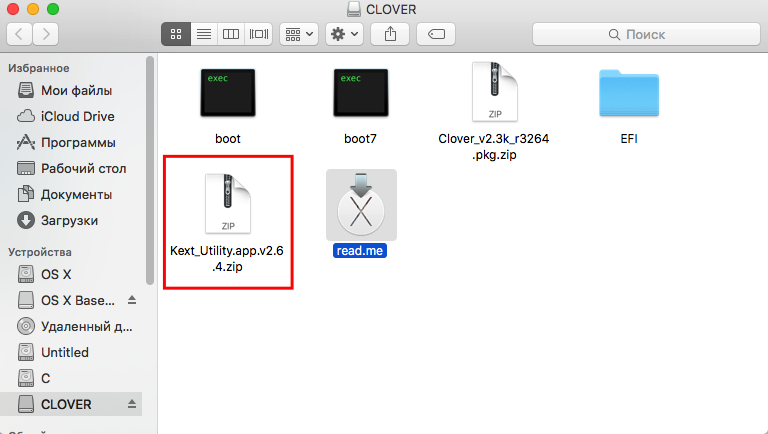
Task: Eject the CLOVER volume in sidebar
Action: pyautogui.click(x=132, y=404)
